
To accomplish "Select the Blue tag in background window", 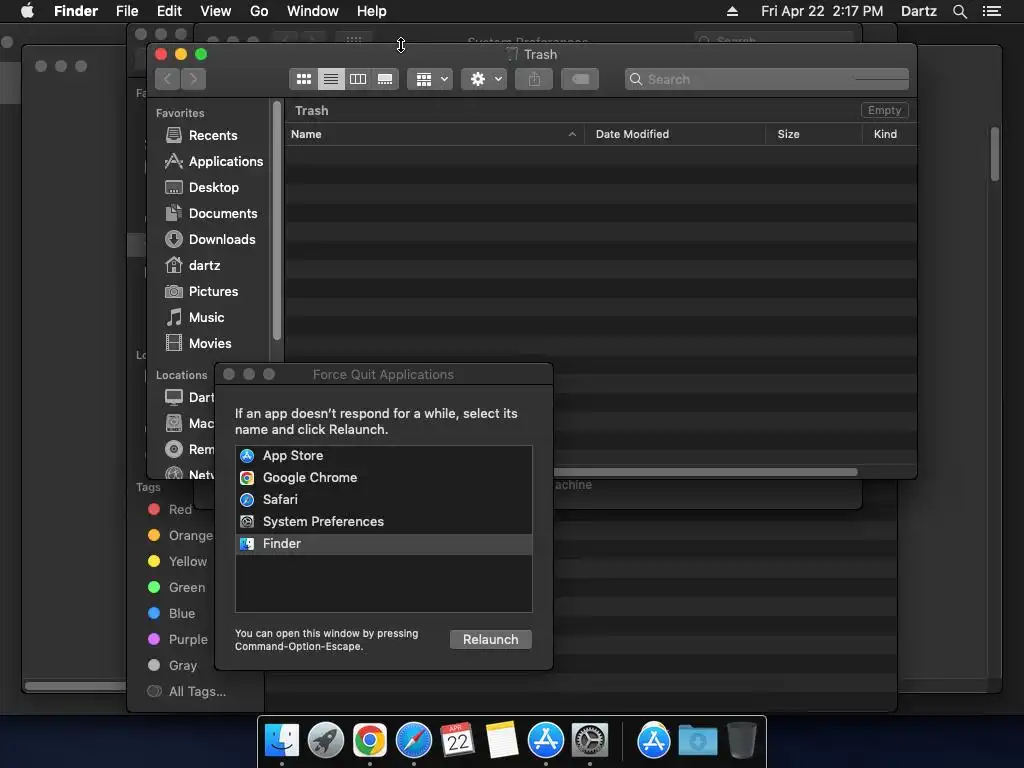I will coord(171,613).
